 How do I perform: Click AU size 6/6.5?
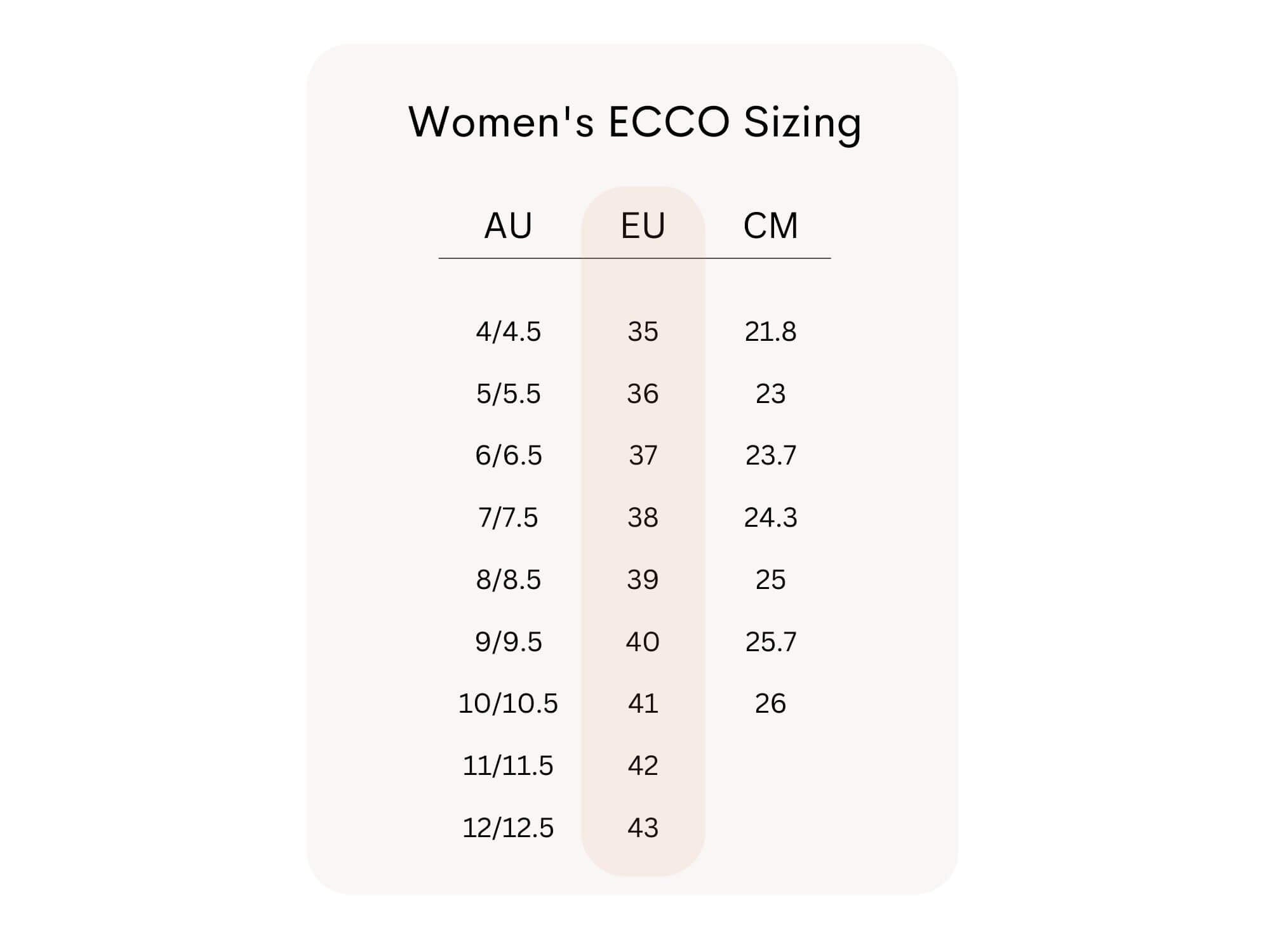pos(508,456)
